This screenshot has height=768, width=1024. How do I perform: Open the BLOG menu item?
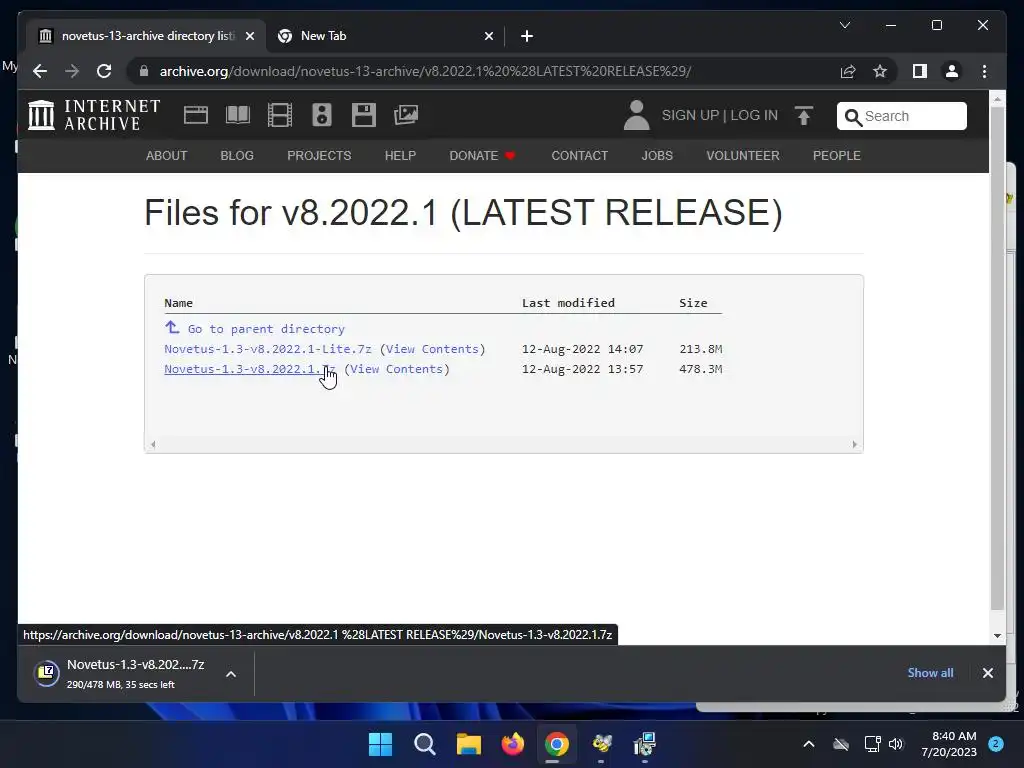pyautogui.click(x=237, y=155)
